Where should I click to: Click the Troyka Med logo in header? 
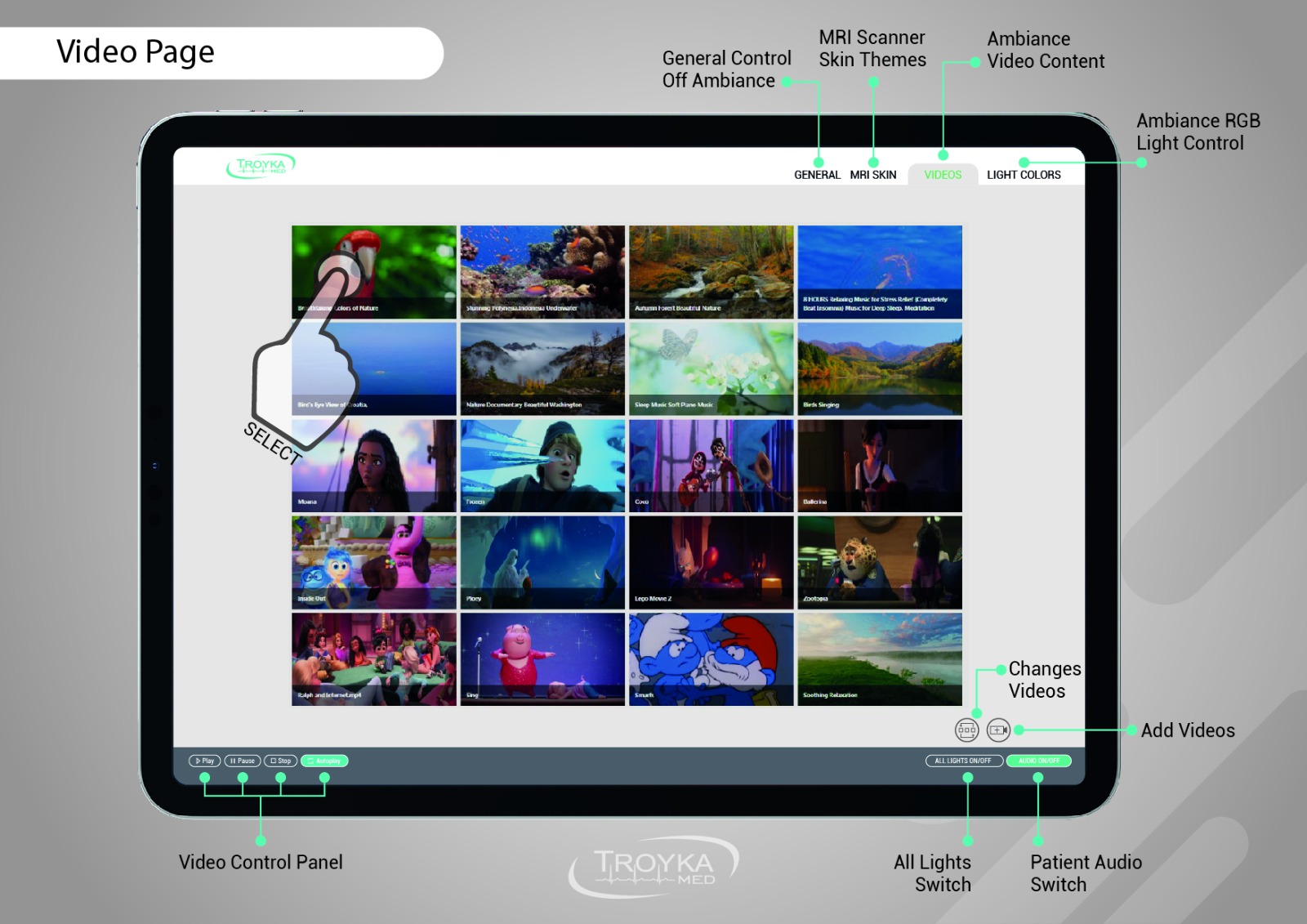[x=261, y=166]
